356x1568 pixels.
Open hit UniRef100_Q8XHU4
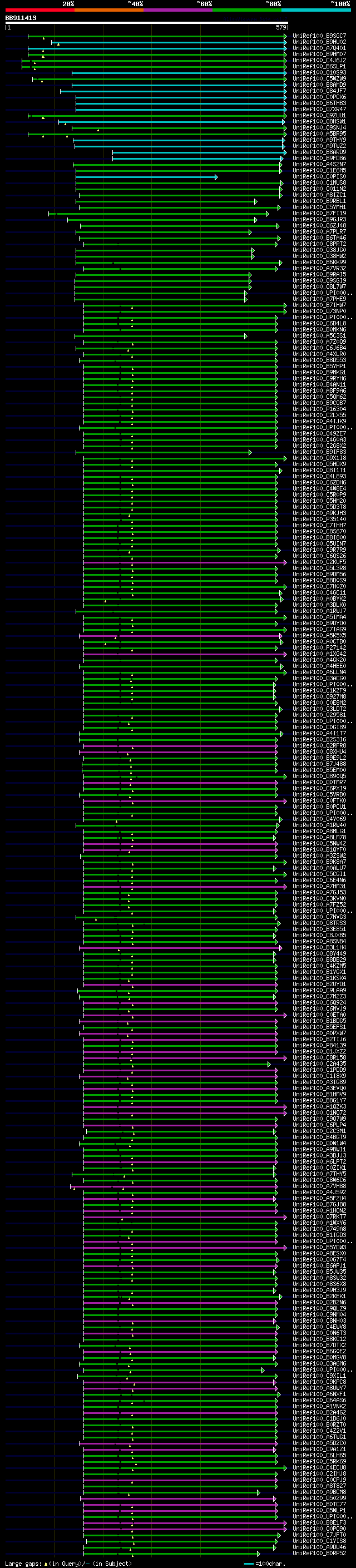[319, 752]
